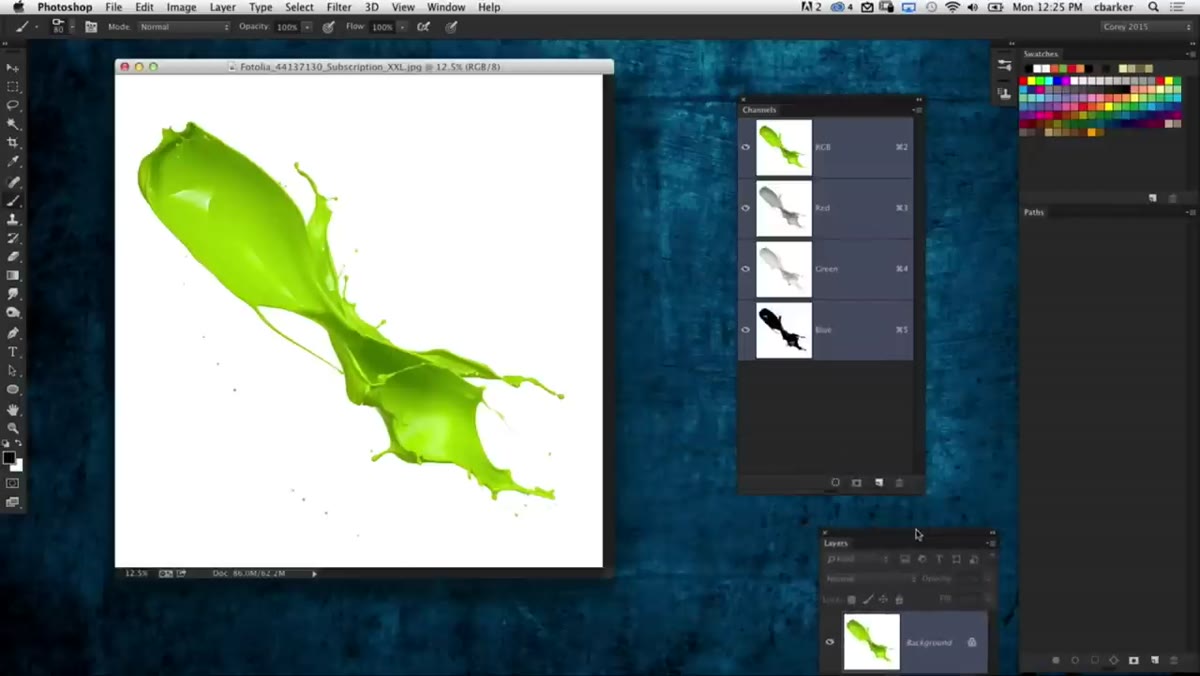Click the Background layer thumbnail
1200x676 pixels.
[872, 642]
